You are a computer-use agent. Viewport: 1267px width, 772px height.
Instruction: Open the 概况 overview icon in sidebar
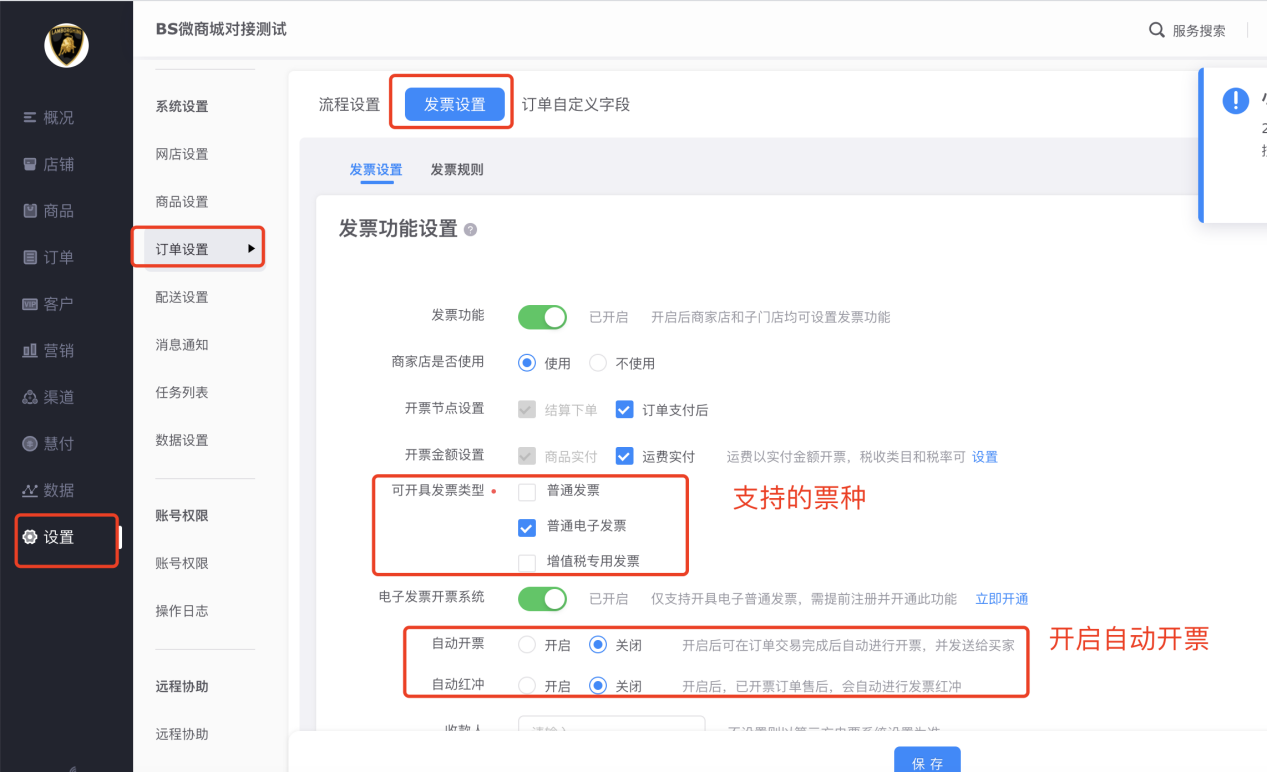point(30,117)
